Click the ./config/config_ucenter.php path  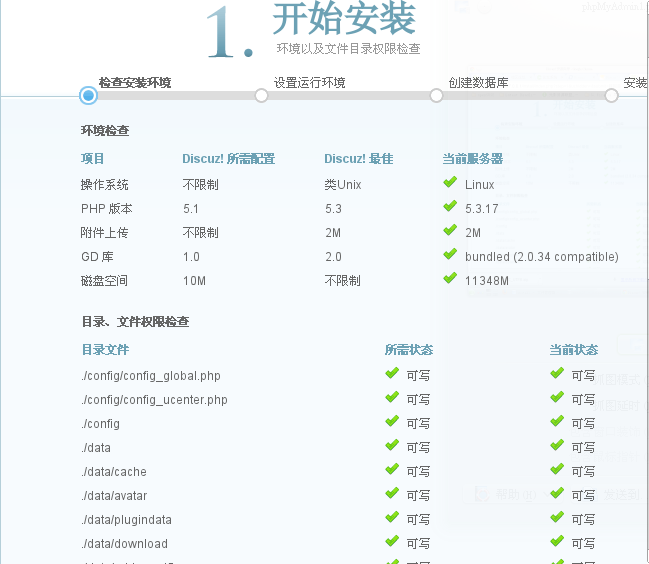point(155,400)
